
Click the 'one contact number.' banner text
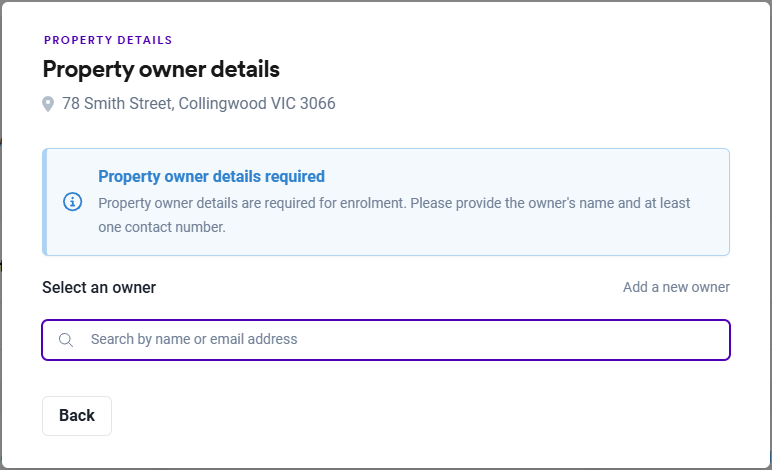(x=161, y=227)
